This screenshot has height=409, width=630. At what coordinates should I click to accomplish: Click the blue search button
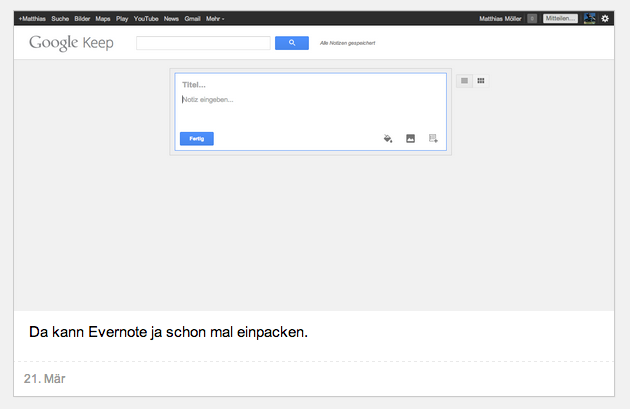click(292, 43)
